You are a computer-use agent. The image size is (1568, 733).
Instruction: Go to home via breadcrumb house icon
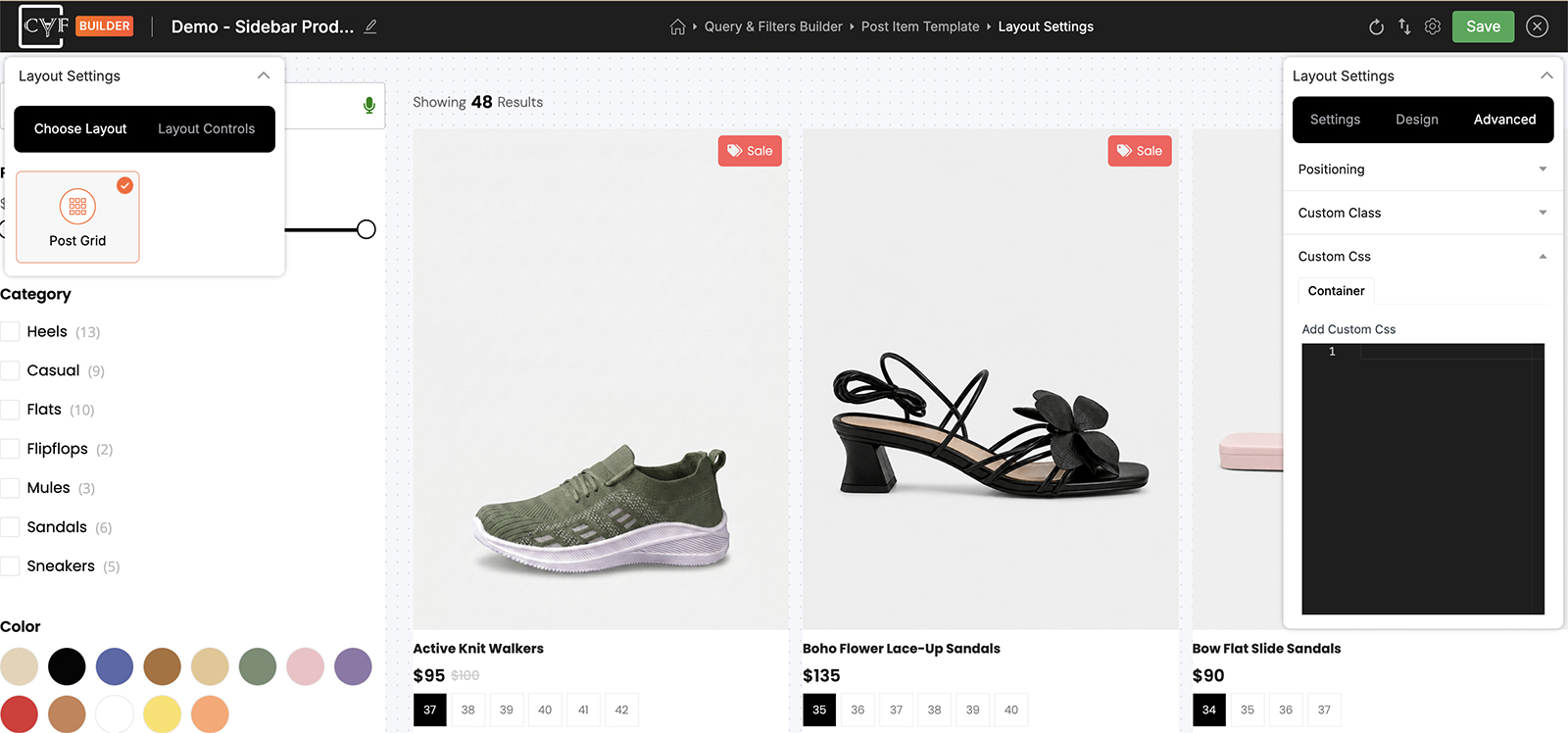(677, 26)
